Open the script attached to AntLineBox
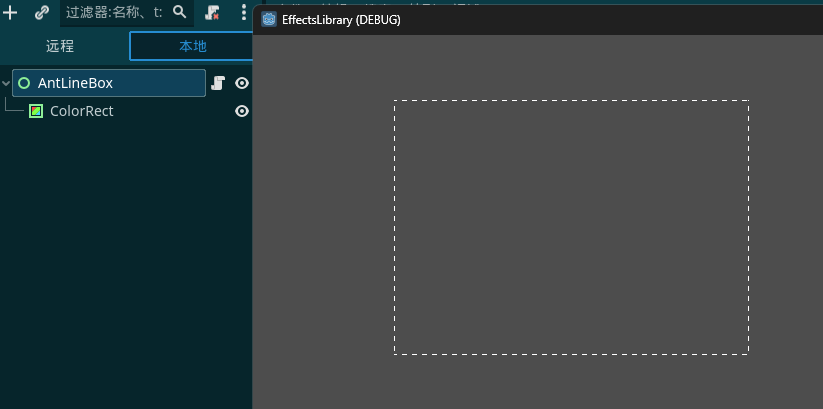This screenshot has height=409, width=823. click(218, 83)
